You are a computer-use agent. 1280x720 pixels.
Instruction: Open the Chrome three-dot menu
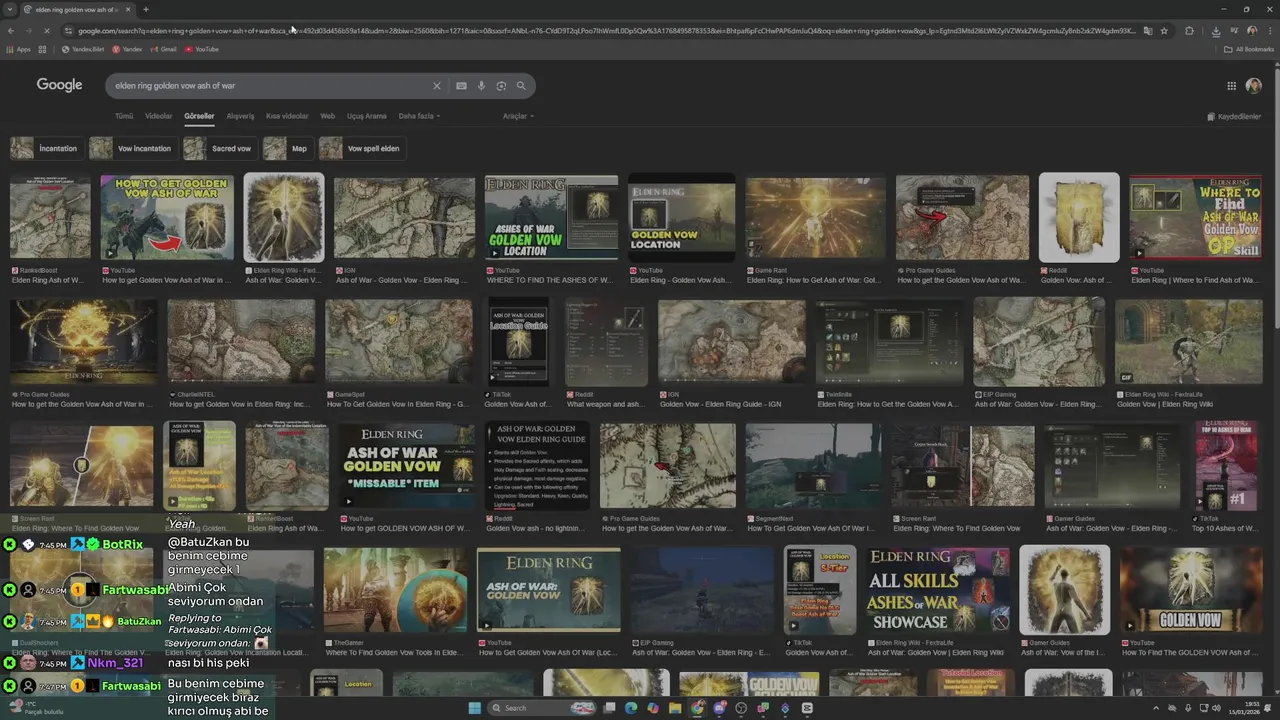click(1270, 31)
